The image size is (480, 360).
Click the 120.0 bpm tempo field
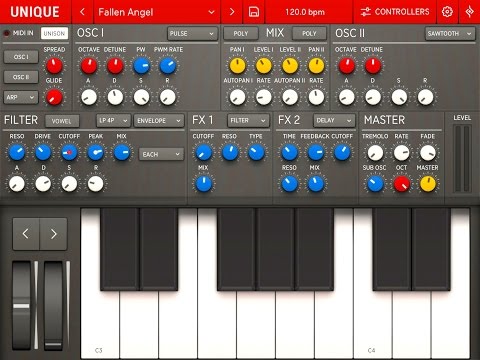tap(305, 12)
